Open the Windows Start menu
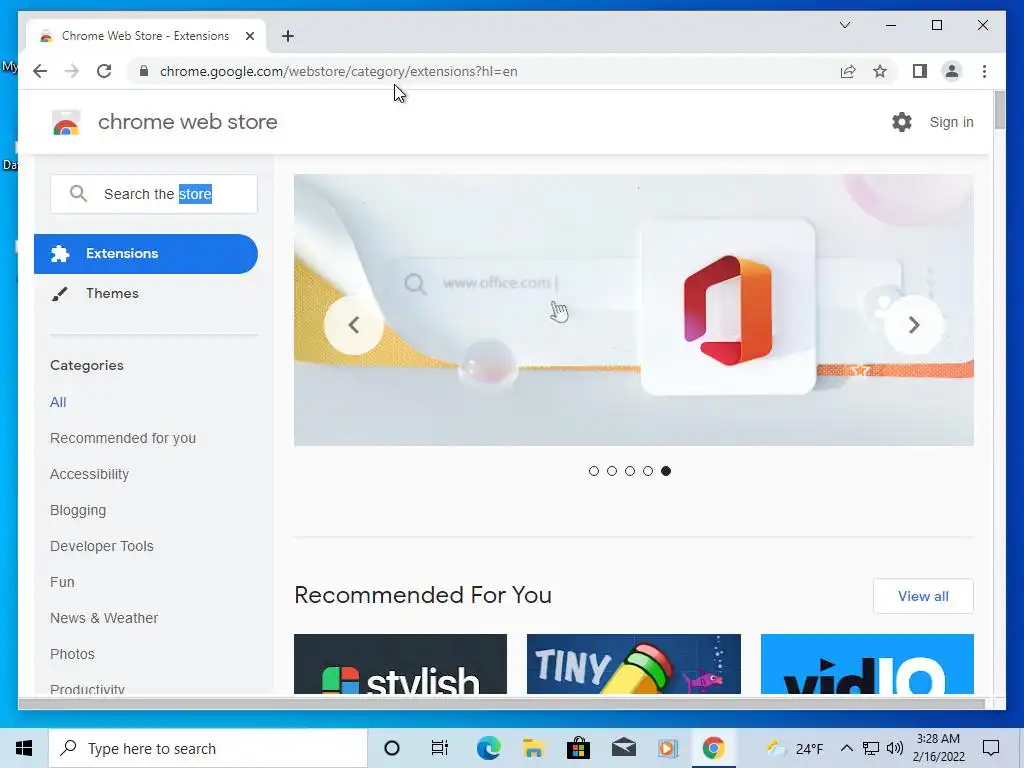 (x=24, y=748)
